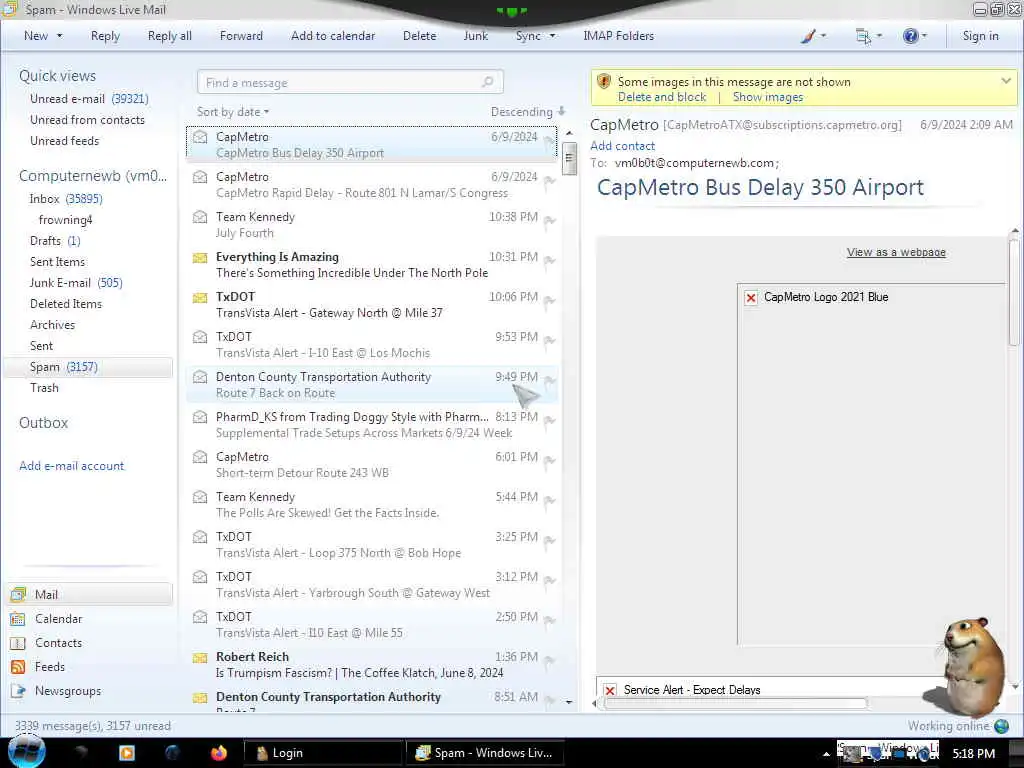
Task: Toggle flag on CapMetro Rapid Delay Route 801 message
Action: pos(550,181)
